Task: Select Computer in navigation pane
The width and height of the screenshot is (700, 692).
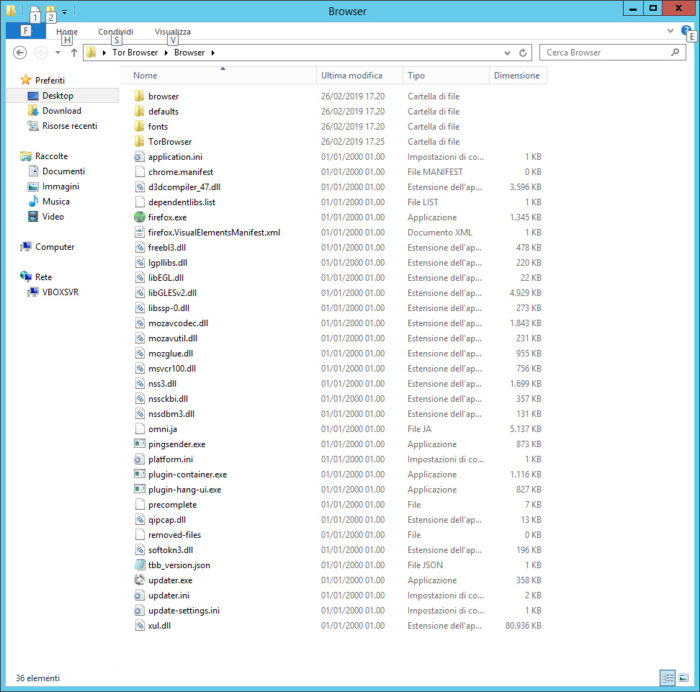Action: tap(54, 246)
